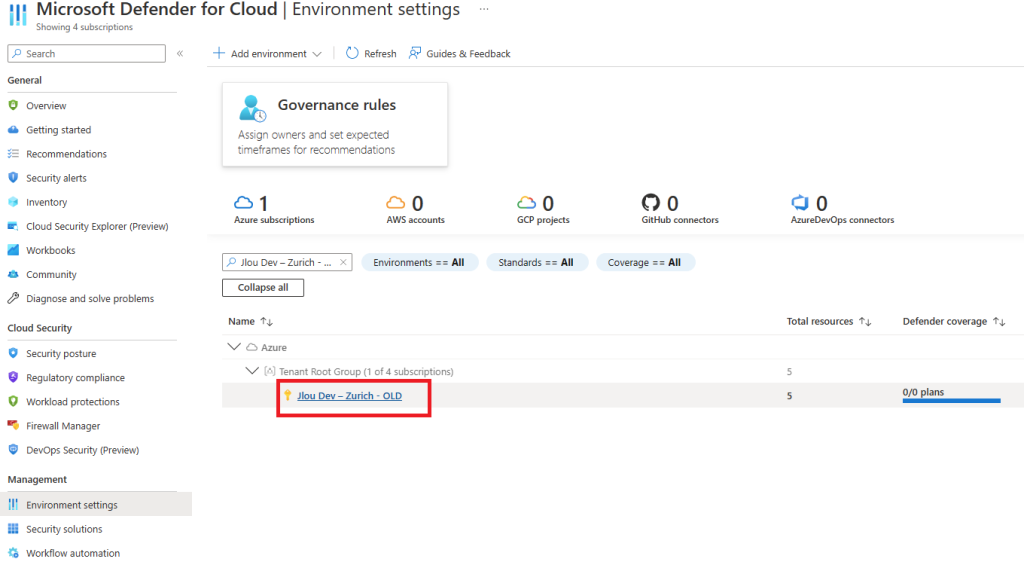Click the Workbooks chart icon

point(13,250)
